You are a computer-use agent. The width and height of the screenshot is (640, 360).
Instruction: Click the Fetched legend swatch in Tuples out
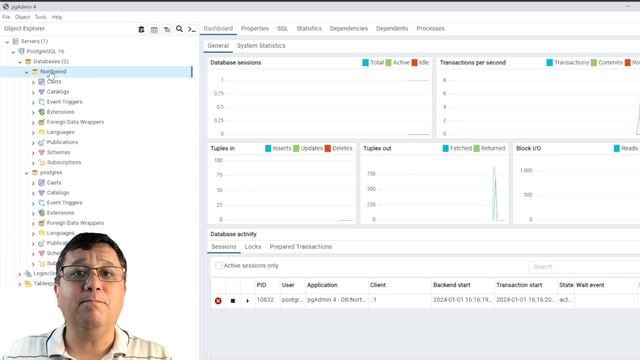pyautogui.click(x=446, y=148)
